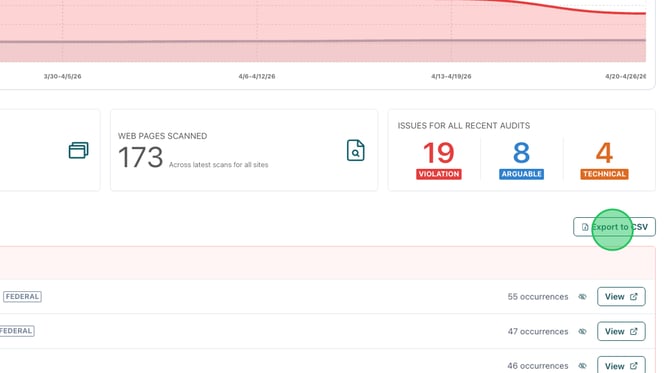Click the web pages scanned document-search icon
Image resolution: width=670 pixels, height=373 pixels.
(x=356, y=150)
